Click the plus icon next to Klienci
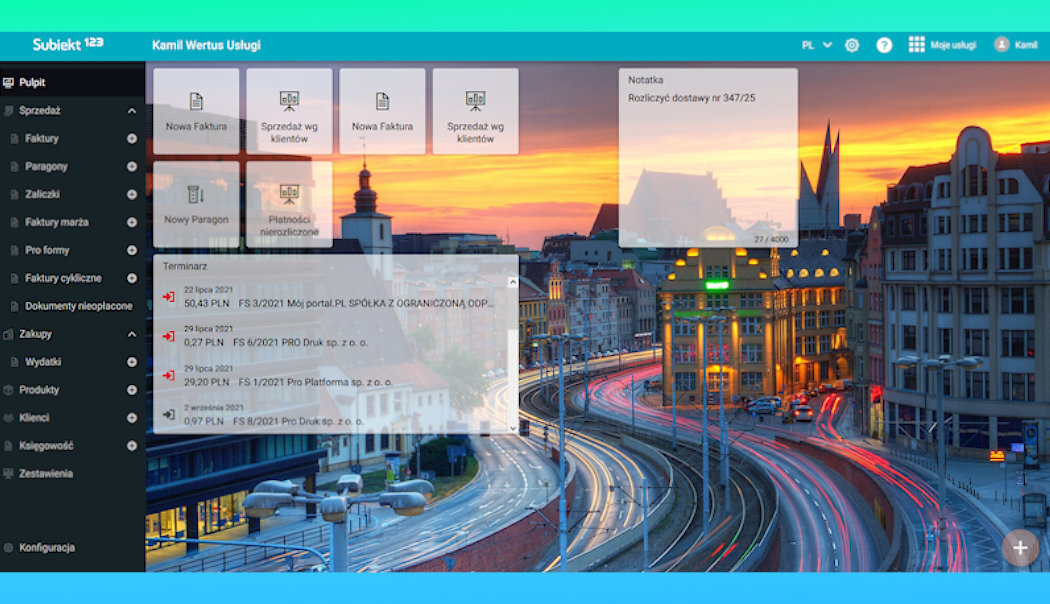The image size is (1050, 604). [x=132, y=418]
